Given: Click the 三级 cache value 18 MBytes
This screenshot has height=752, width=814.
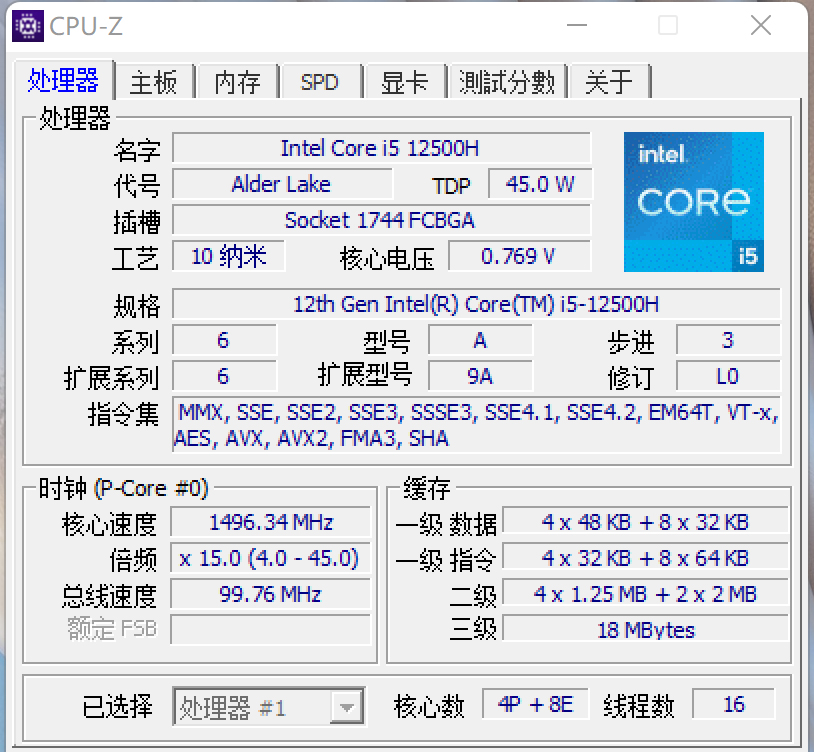Looking at the screenshot, I should click(x=646, y=629).
